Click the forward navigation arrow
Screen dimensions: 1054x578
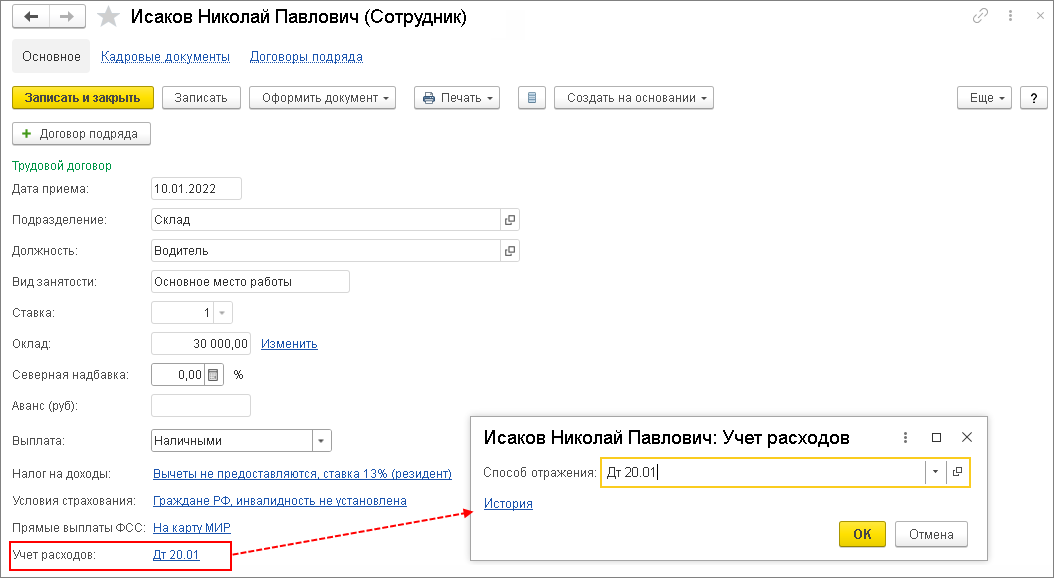point(67,17)
